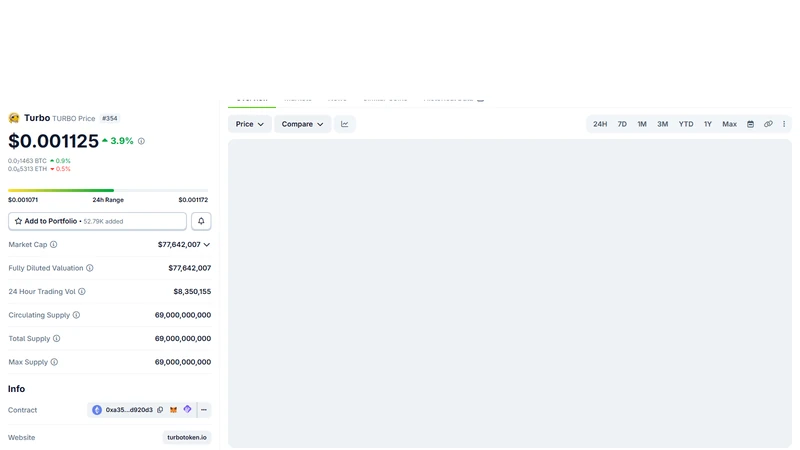Screen dimensions: 800x450
Task: Click the star icon in Add to Portfolio
Action: (18, 221)
